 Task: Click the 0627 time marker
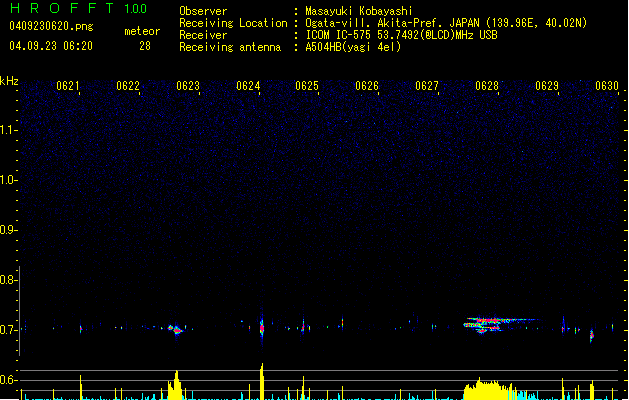pos(427,86)
